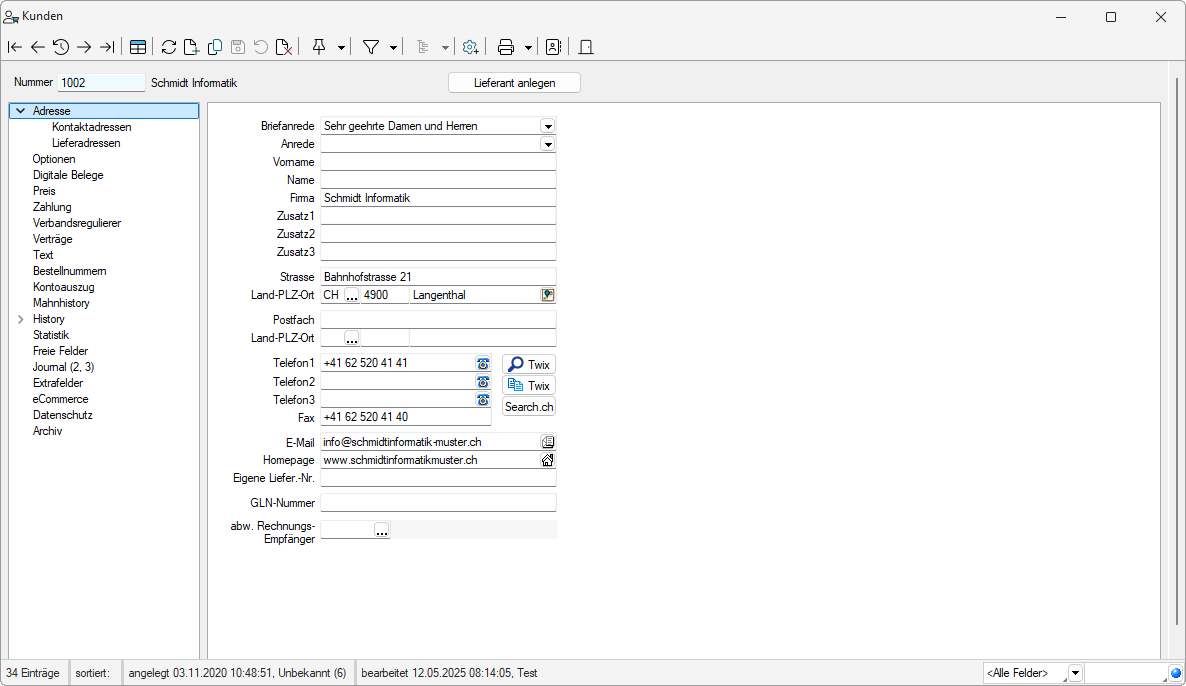Click the filter funnel icon
1186x686 pixels.
(x=371, y=47)
